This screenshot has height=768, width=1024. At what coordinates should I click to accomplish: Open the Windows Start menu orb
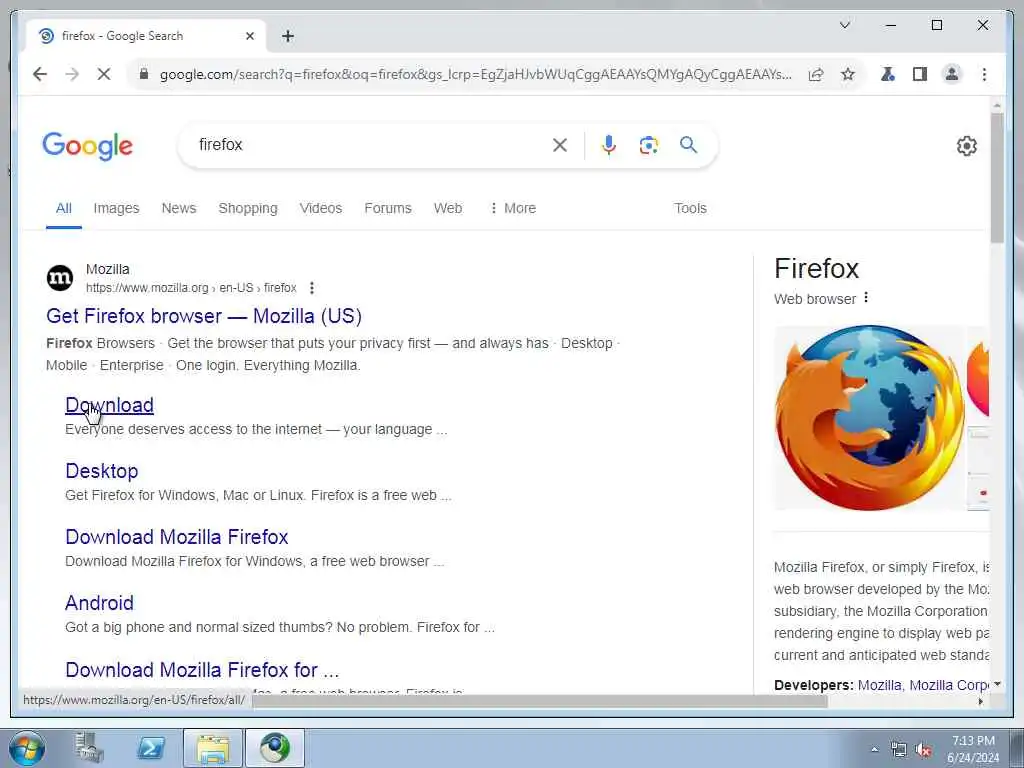coord(27,748)
